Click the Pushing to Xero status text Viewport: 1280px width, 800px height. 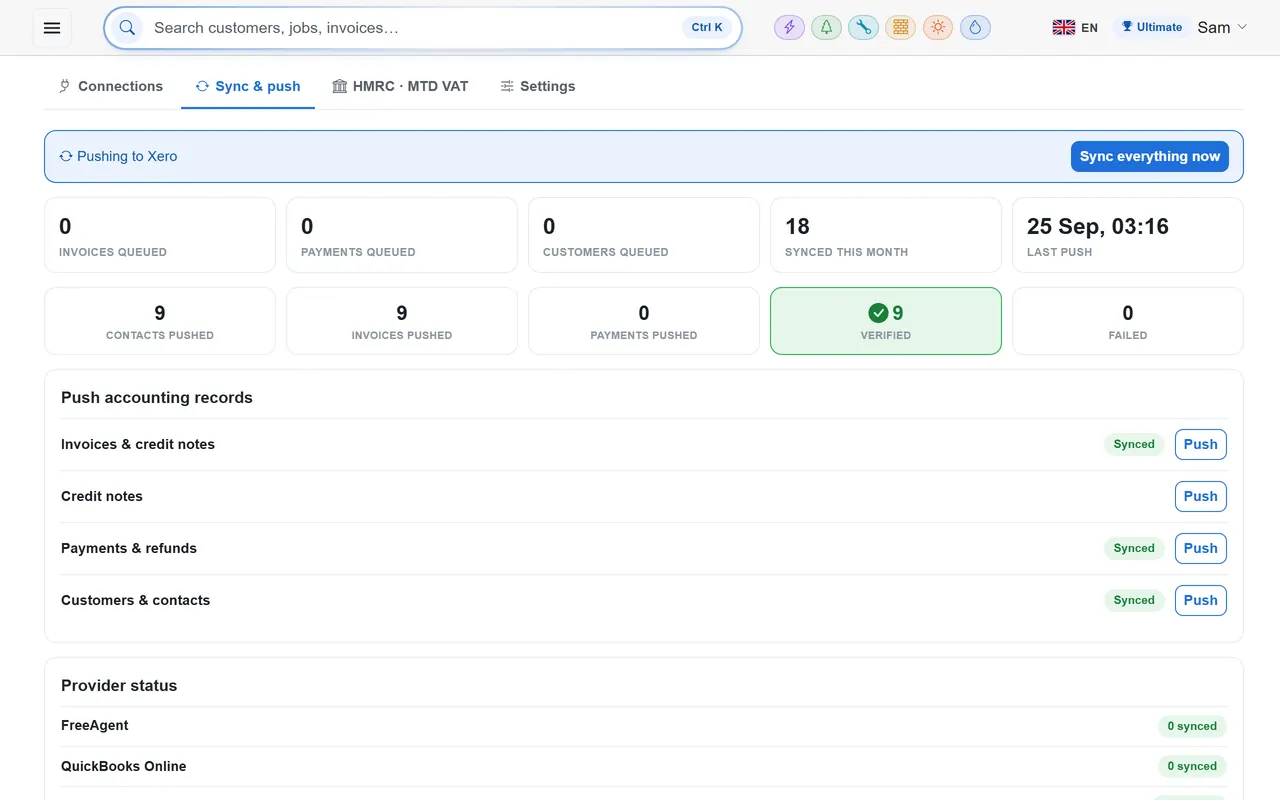click(127, 156)
